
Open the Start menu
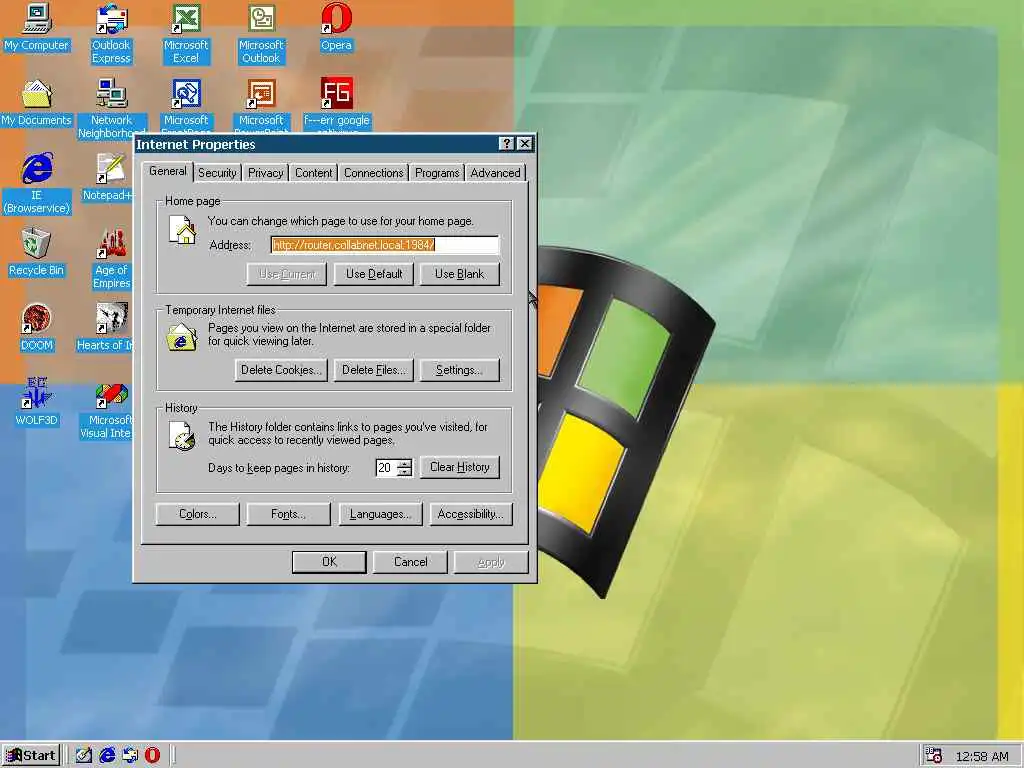(31, 756)
